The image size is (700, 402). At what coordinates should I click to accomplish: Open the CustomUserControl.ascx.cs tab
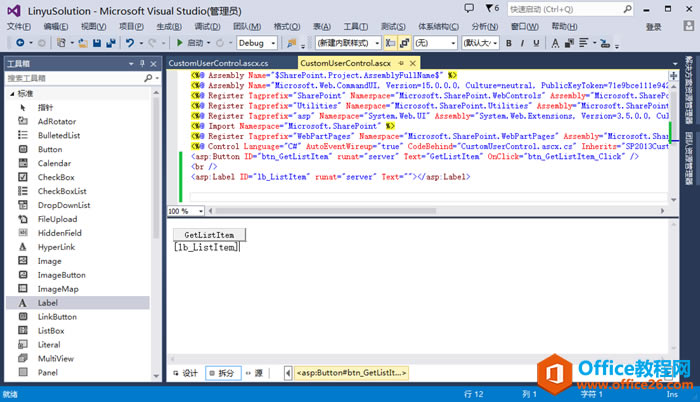pyautogui.click(x=218, y=63)
